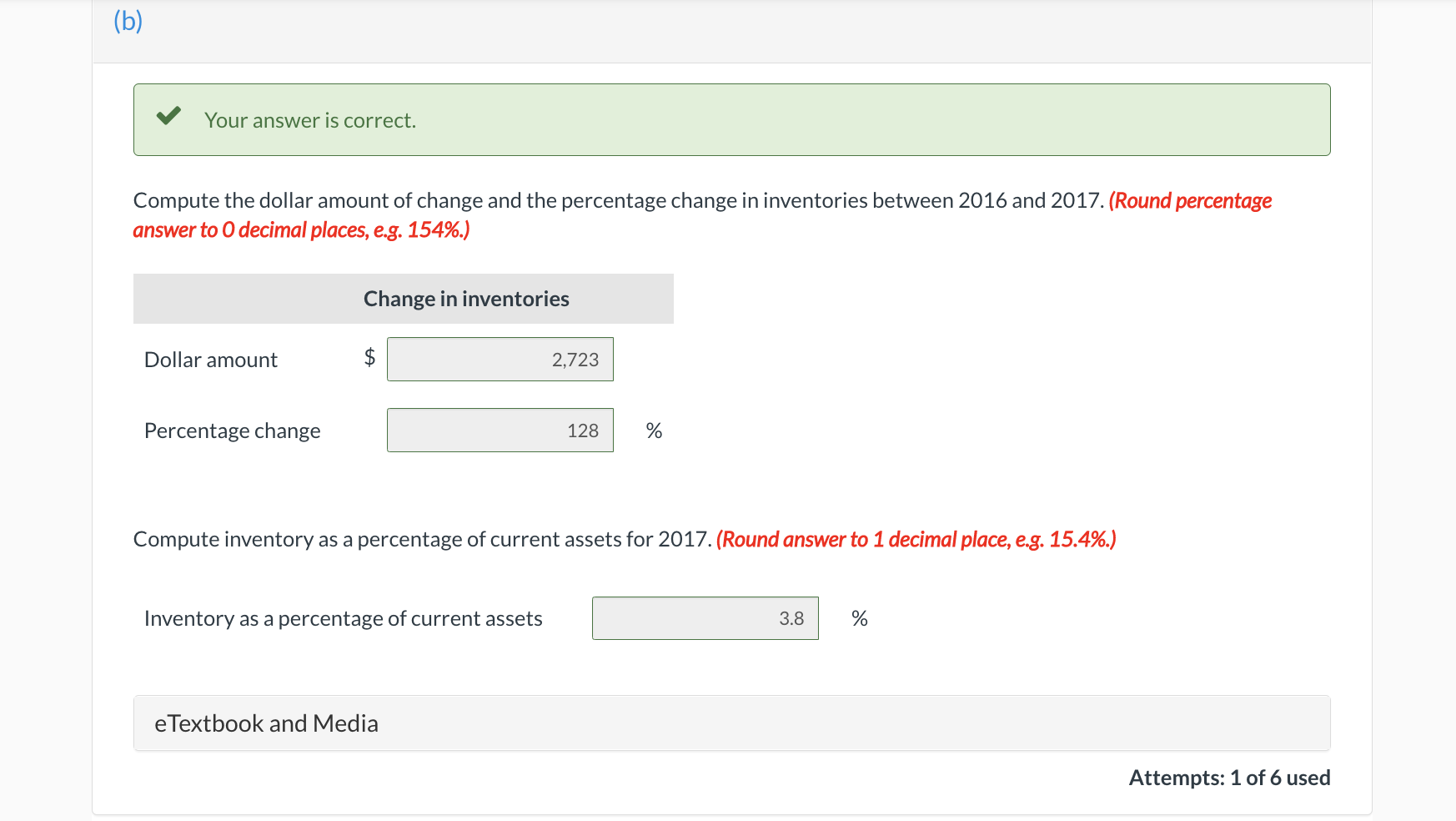The width and height of the screenshot is (1456, 821).
Task: Click the percent sign next to 3.8 field
Action: (x=860, y=618)
